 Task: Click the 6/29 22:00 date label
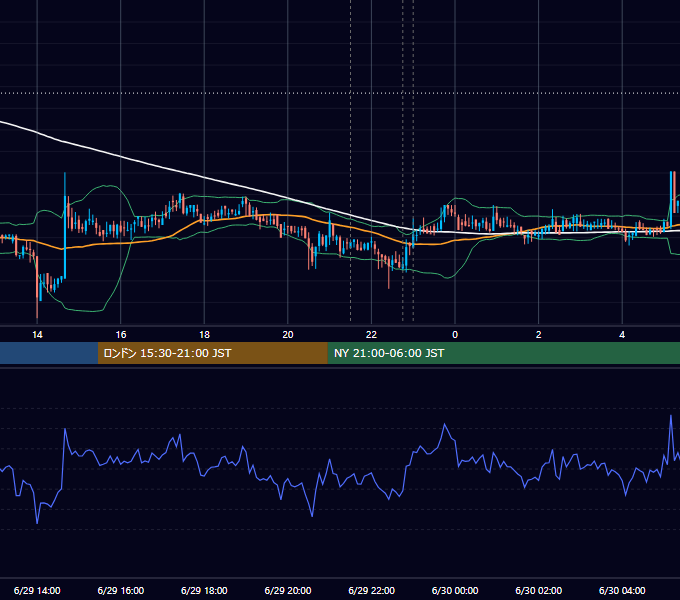coord(372,590)
